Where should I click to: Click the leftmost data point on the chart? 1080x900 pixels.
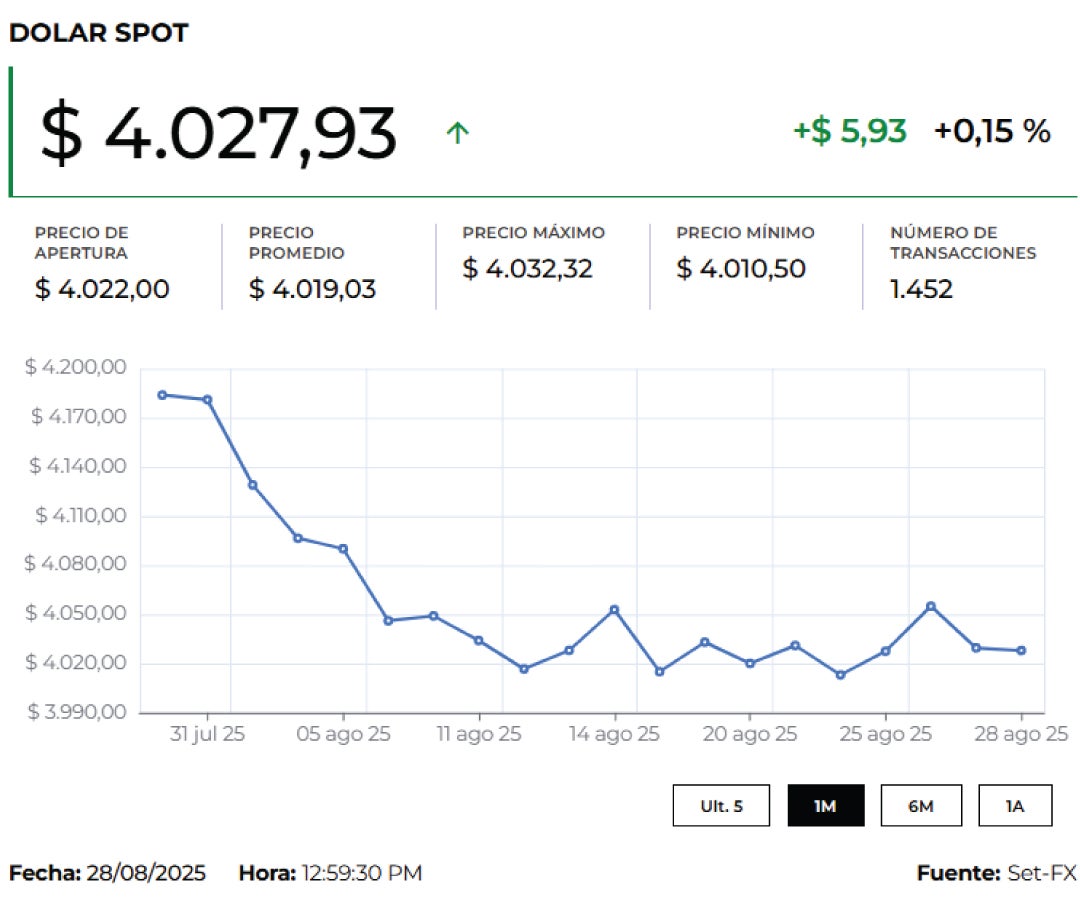click(x=162, y=395)
